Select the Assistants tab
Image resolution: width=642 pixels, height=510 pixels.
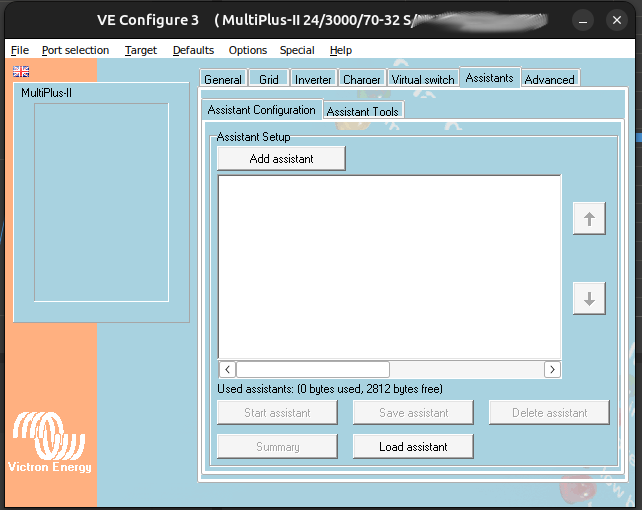coord(490,77)
